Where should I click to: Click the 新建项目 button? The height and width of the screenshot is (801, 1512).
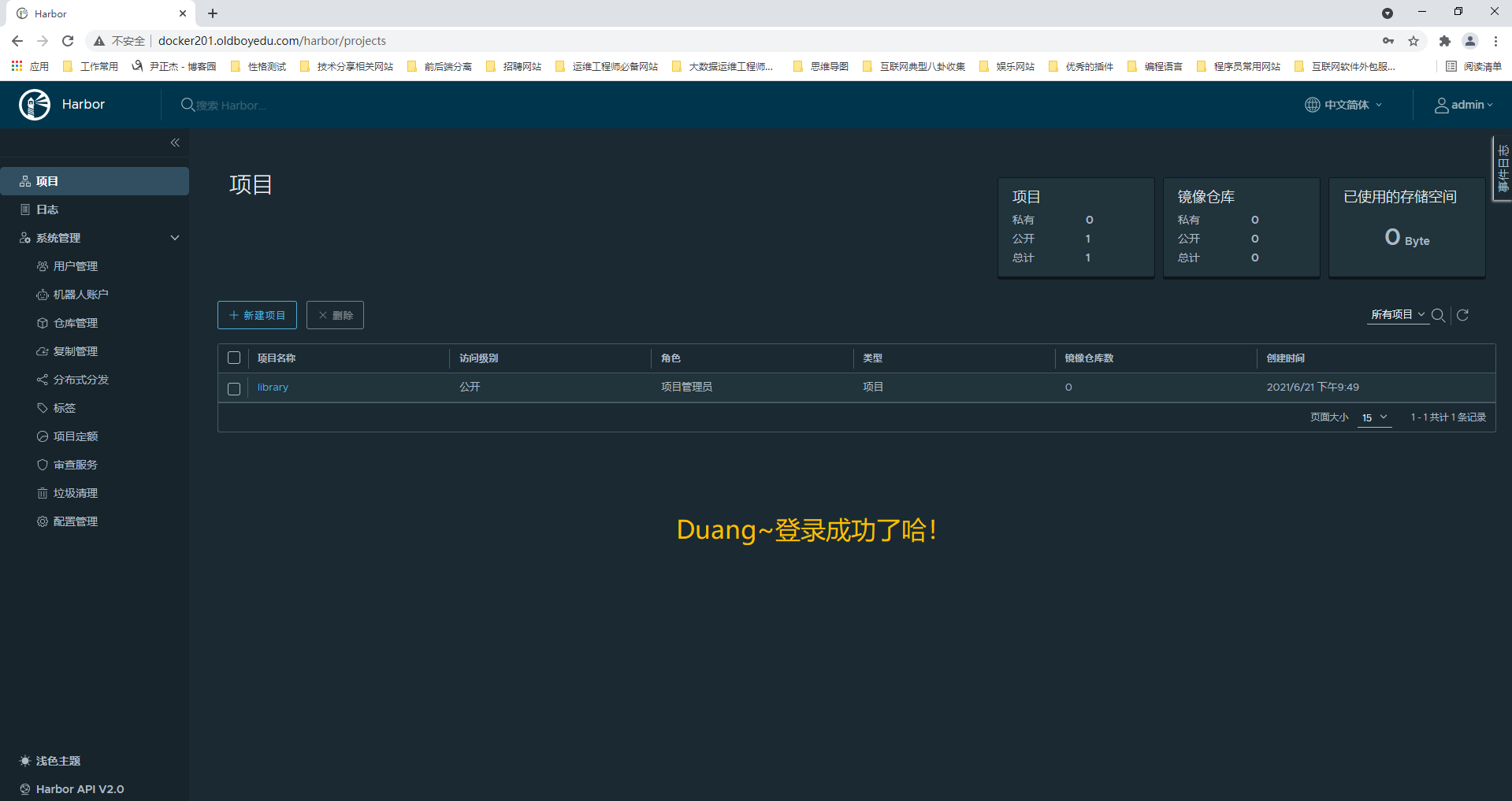[x=257, y=315]
